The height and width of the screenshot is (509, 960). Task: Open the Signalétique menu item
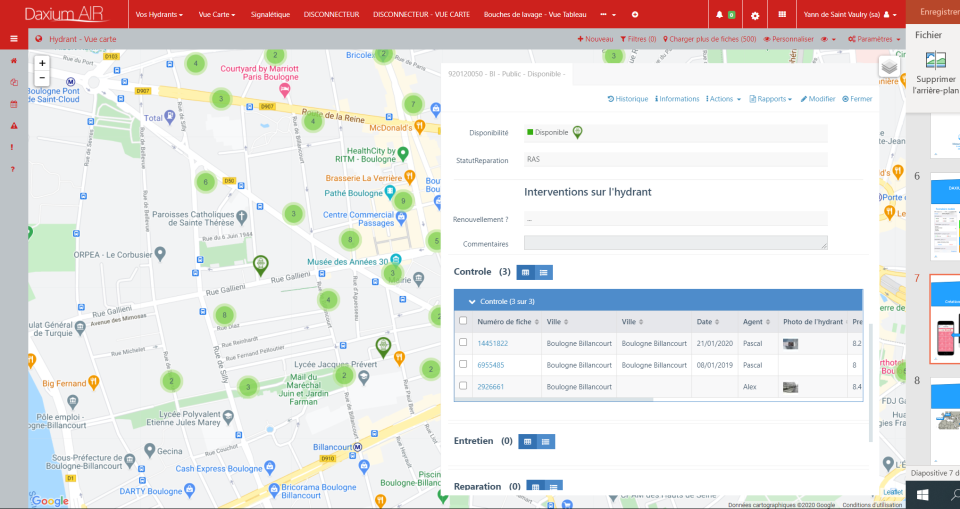point(270,14)
